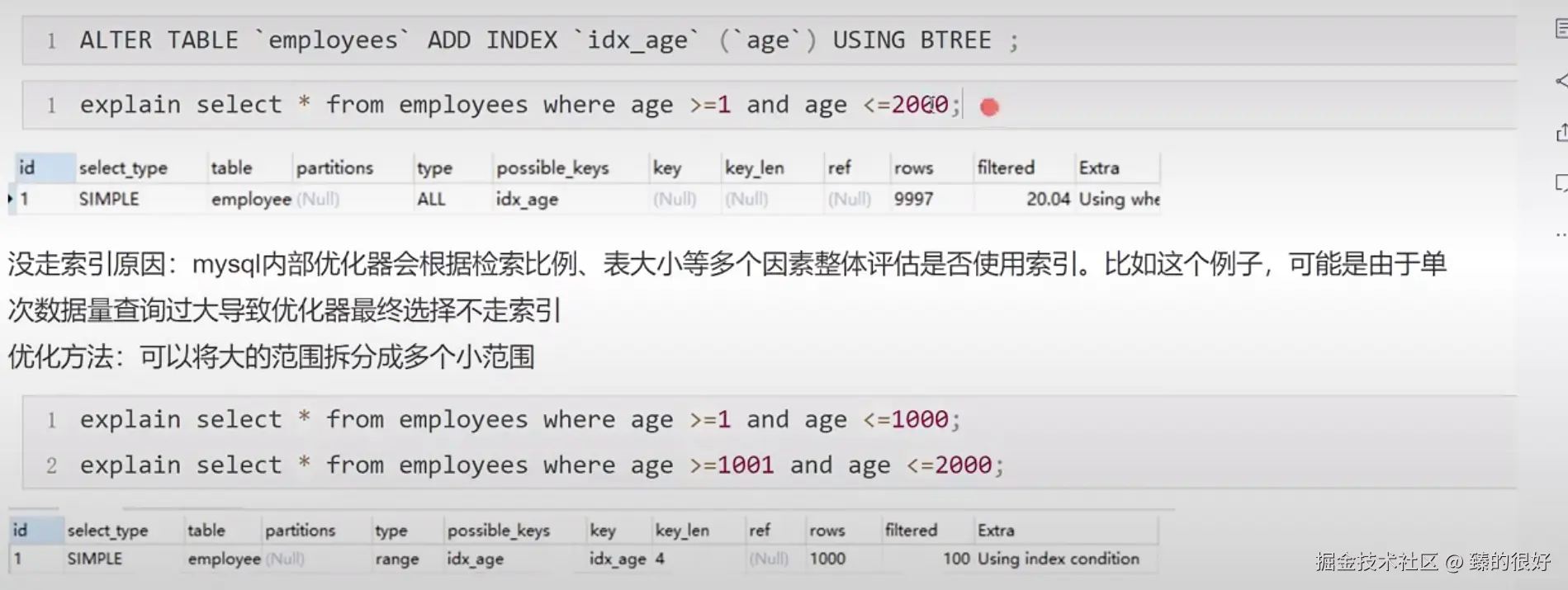Click 'type' header above the ALL cell
The height and width of the screenshot is (590, 1568).
pyautogui.click(x=434, y=168)
